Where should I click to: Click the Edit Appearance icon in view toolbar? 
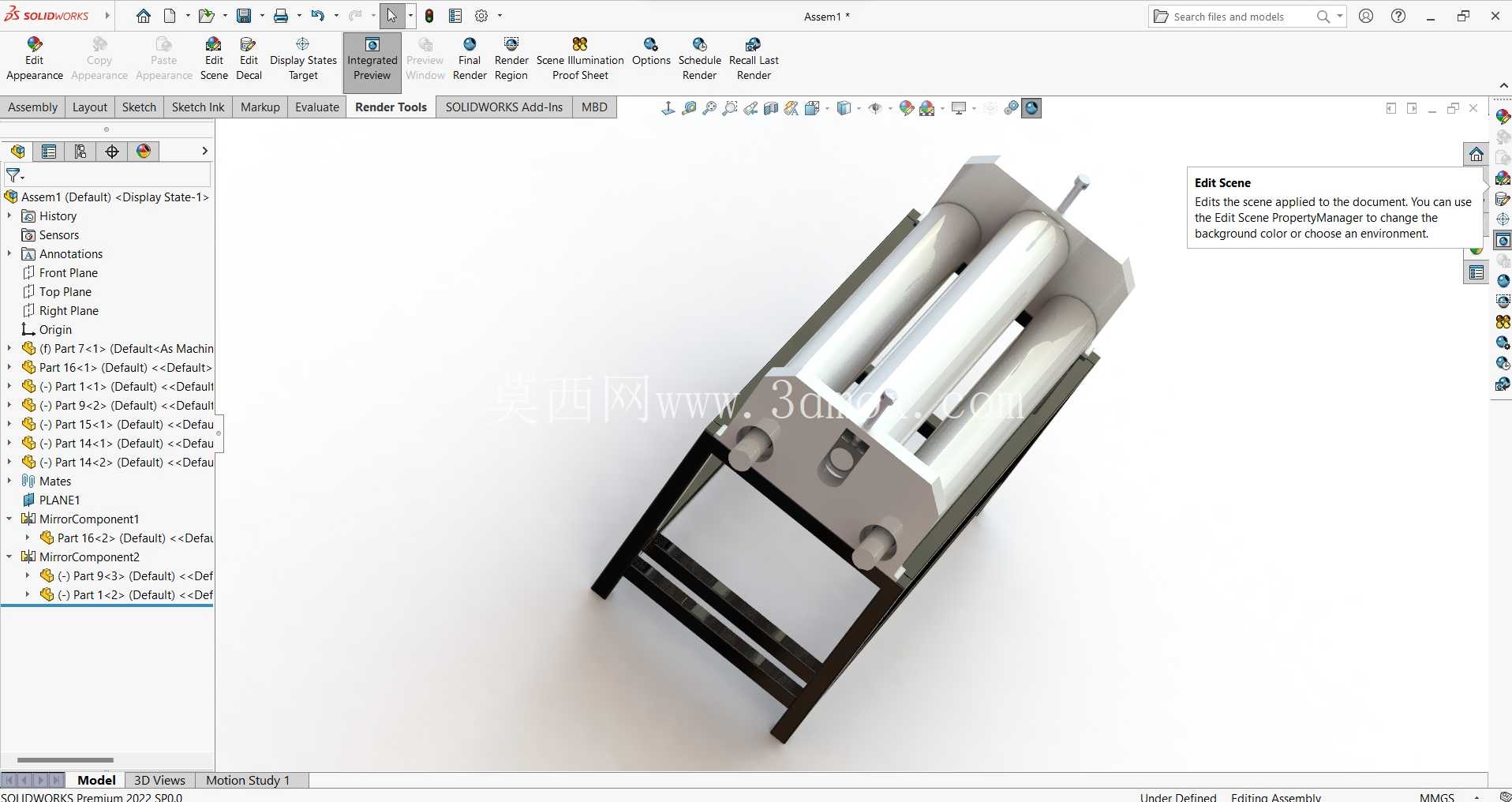pyautogui.click(x=907, y=108)
